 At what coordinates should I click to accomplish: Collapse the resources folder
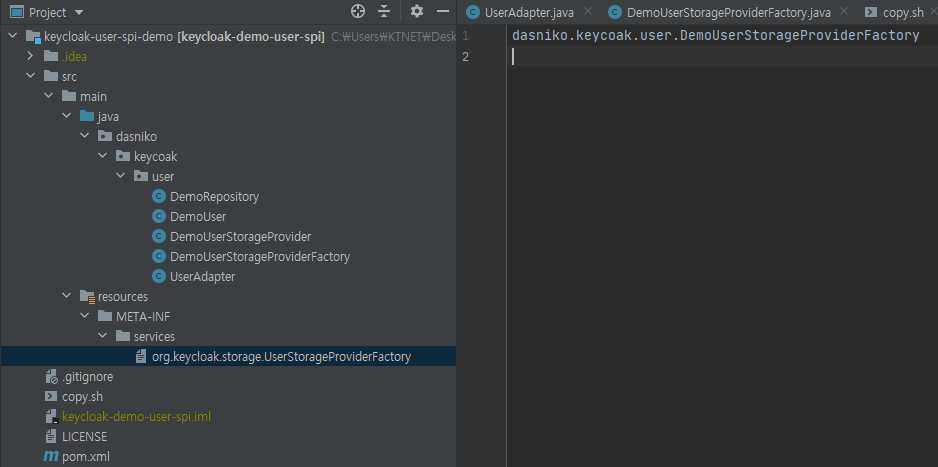click(x=67, y=297)
